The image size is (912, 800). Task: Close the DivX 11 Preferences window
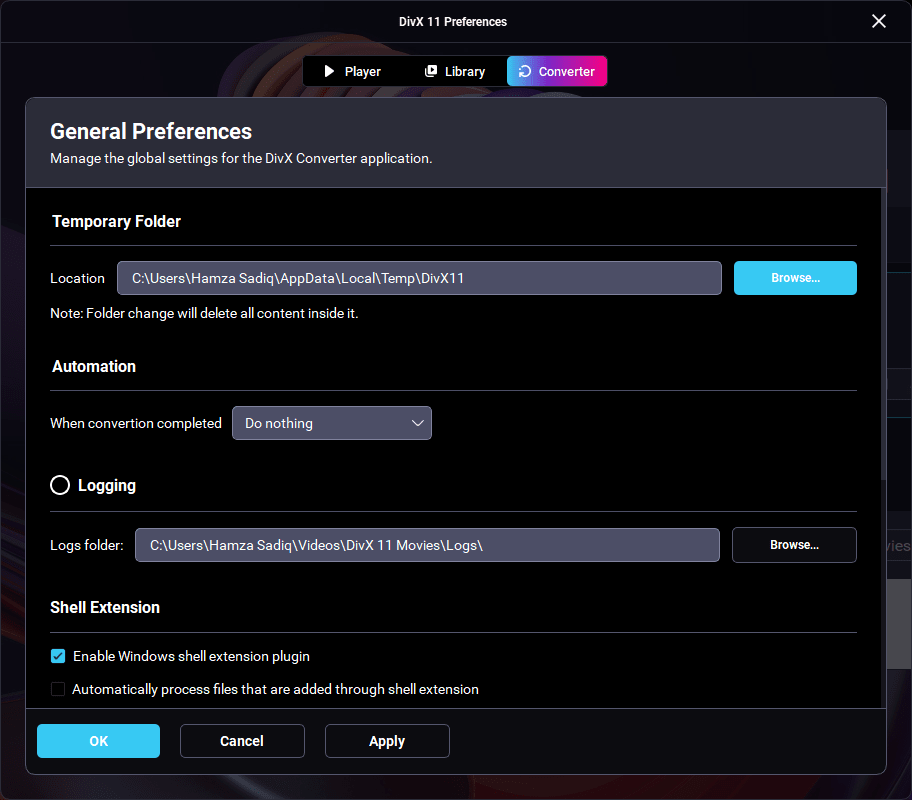tap(879, 21)
